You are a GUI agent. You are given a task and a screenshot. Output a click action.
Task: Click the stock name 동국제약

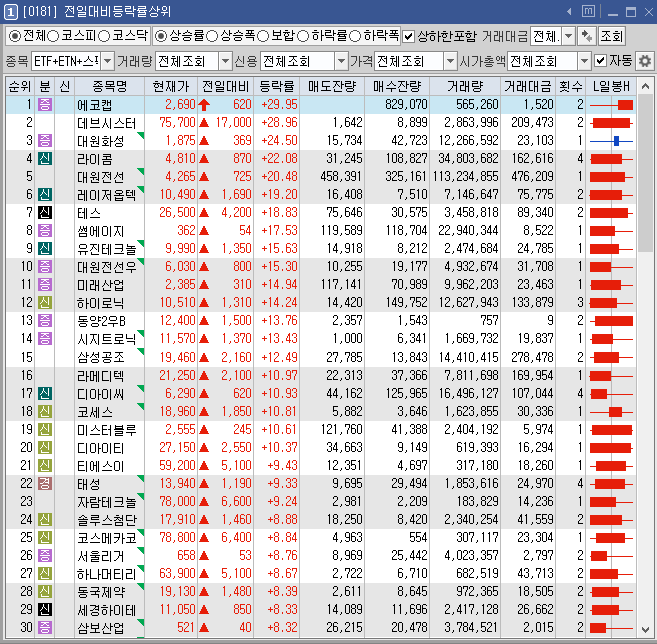coord(101,592)
